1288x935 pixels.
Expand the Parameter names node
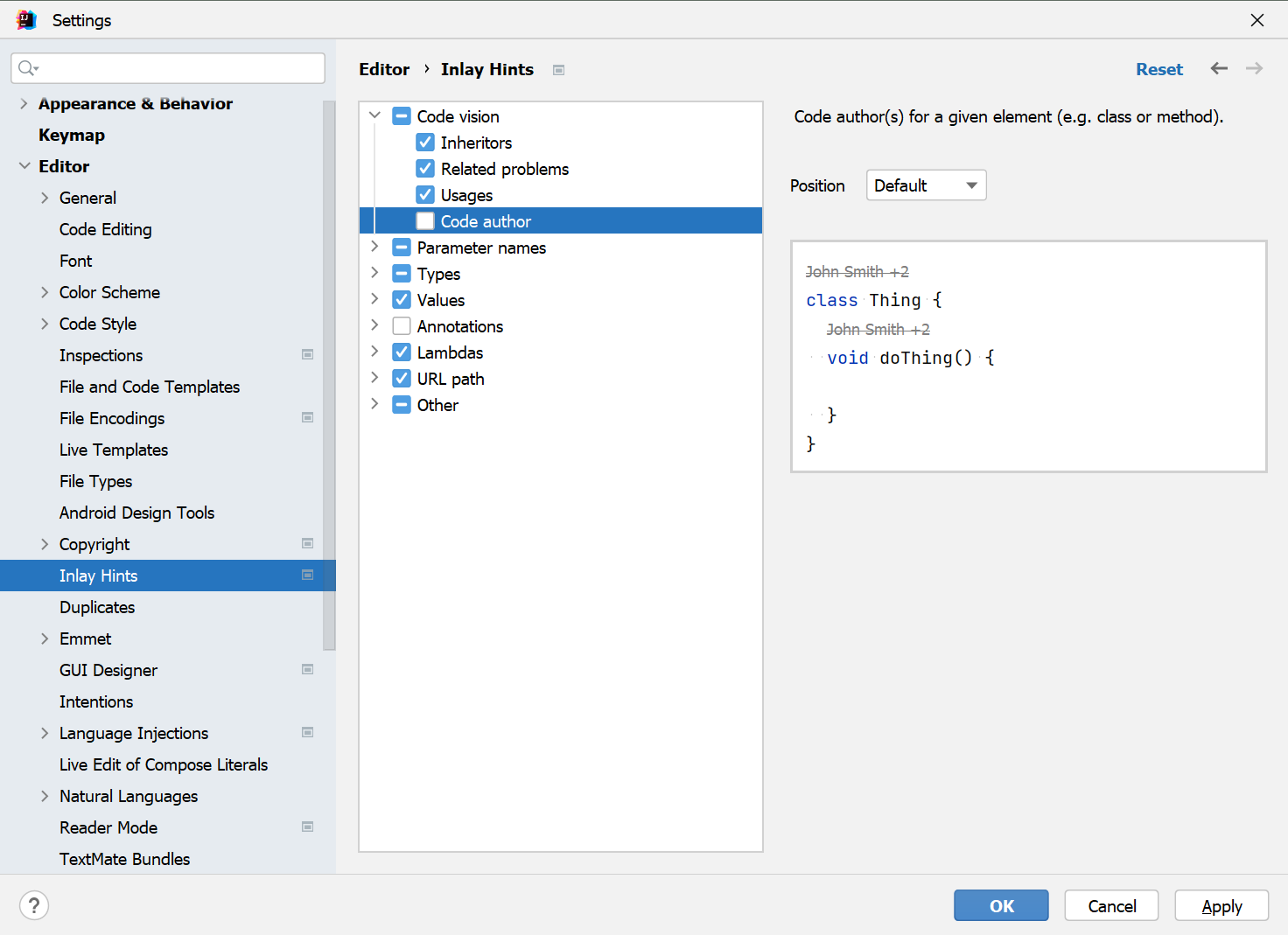[x=374, y=247]
